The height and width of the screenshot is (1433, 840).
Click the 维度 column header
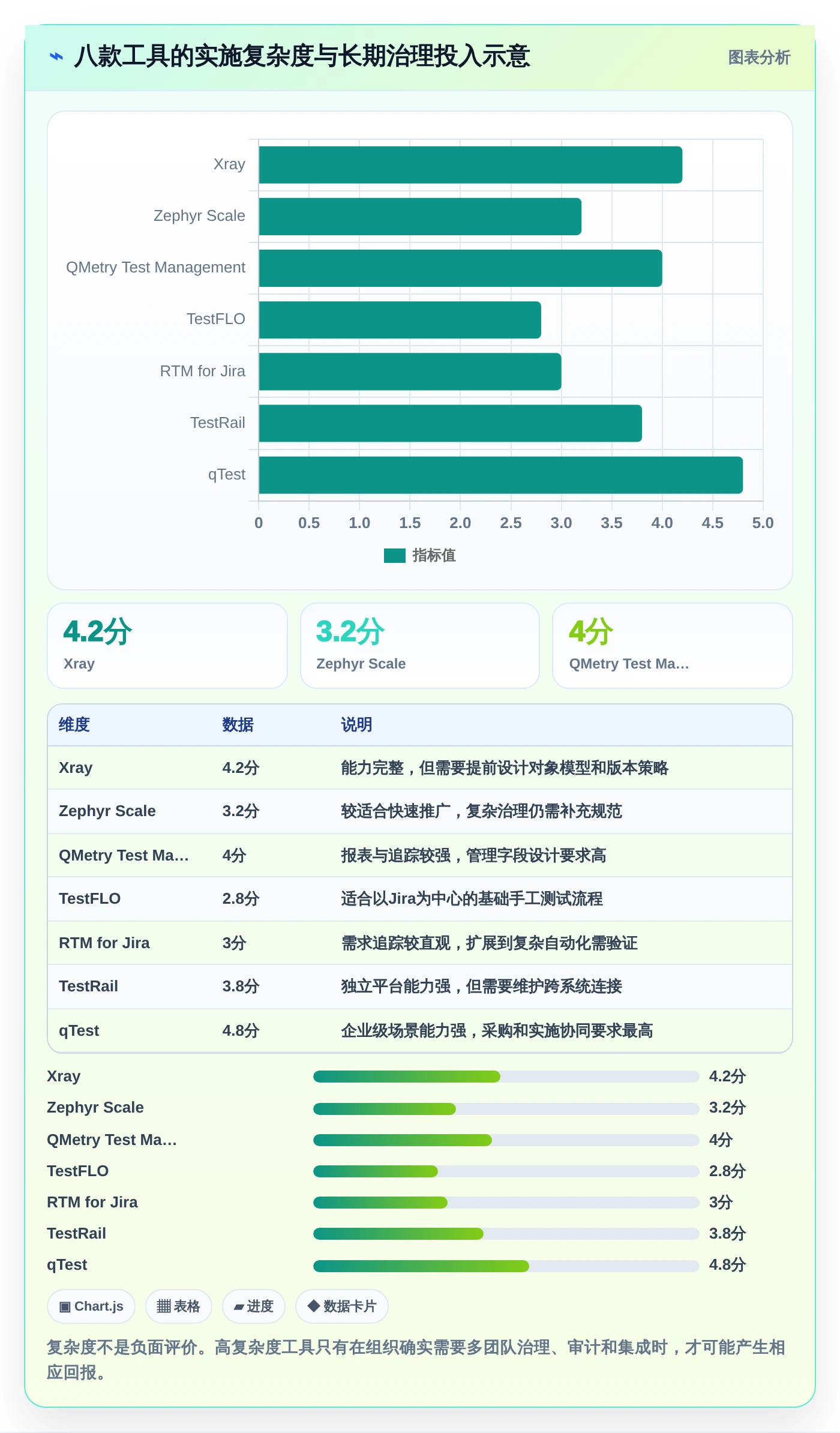[x=74, y=724]
